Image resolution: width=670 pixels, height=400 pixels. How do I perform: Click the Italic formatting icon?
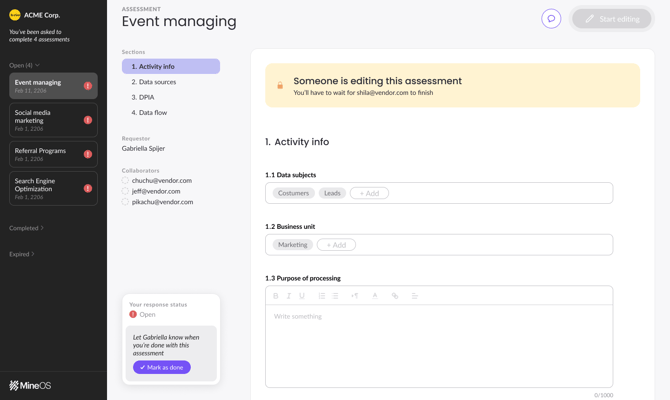(x=289, y=296)
